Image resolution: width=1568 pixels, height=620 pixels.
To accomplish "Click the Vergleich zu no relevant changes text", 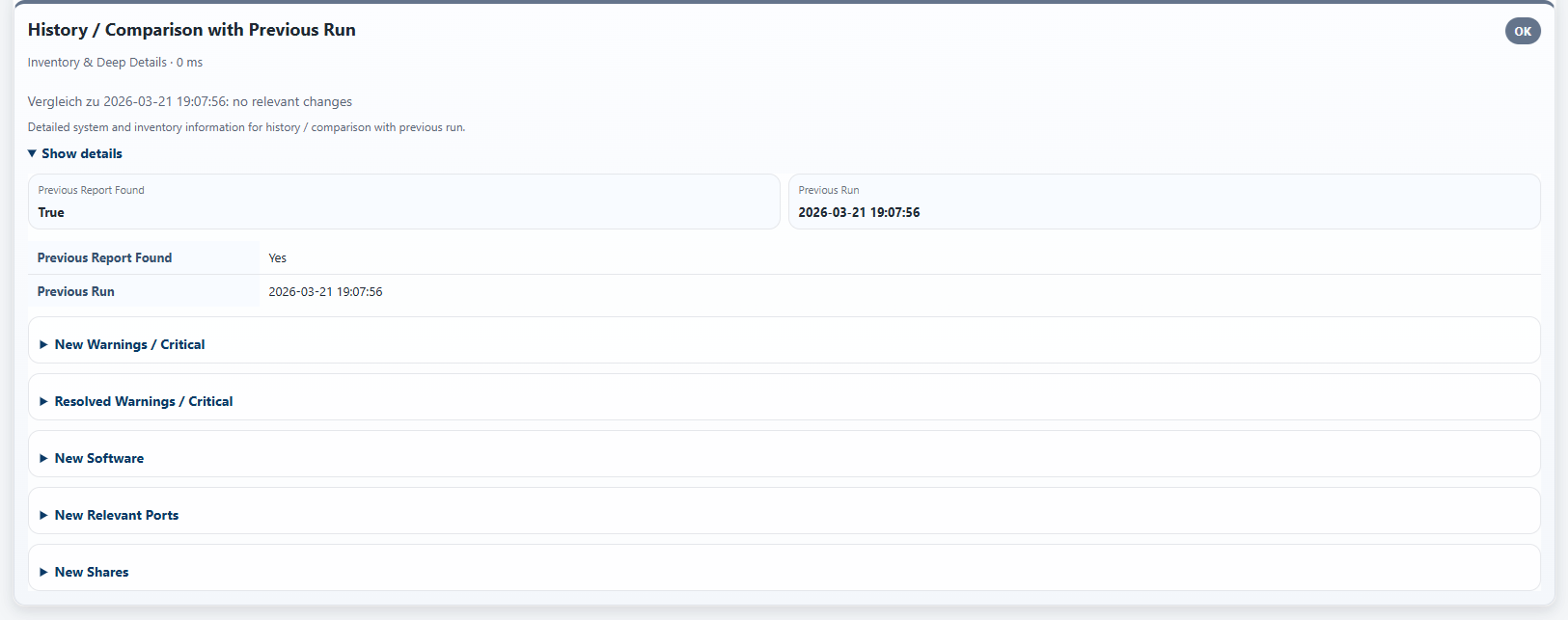I will coord(189,101).
